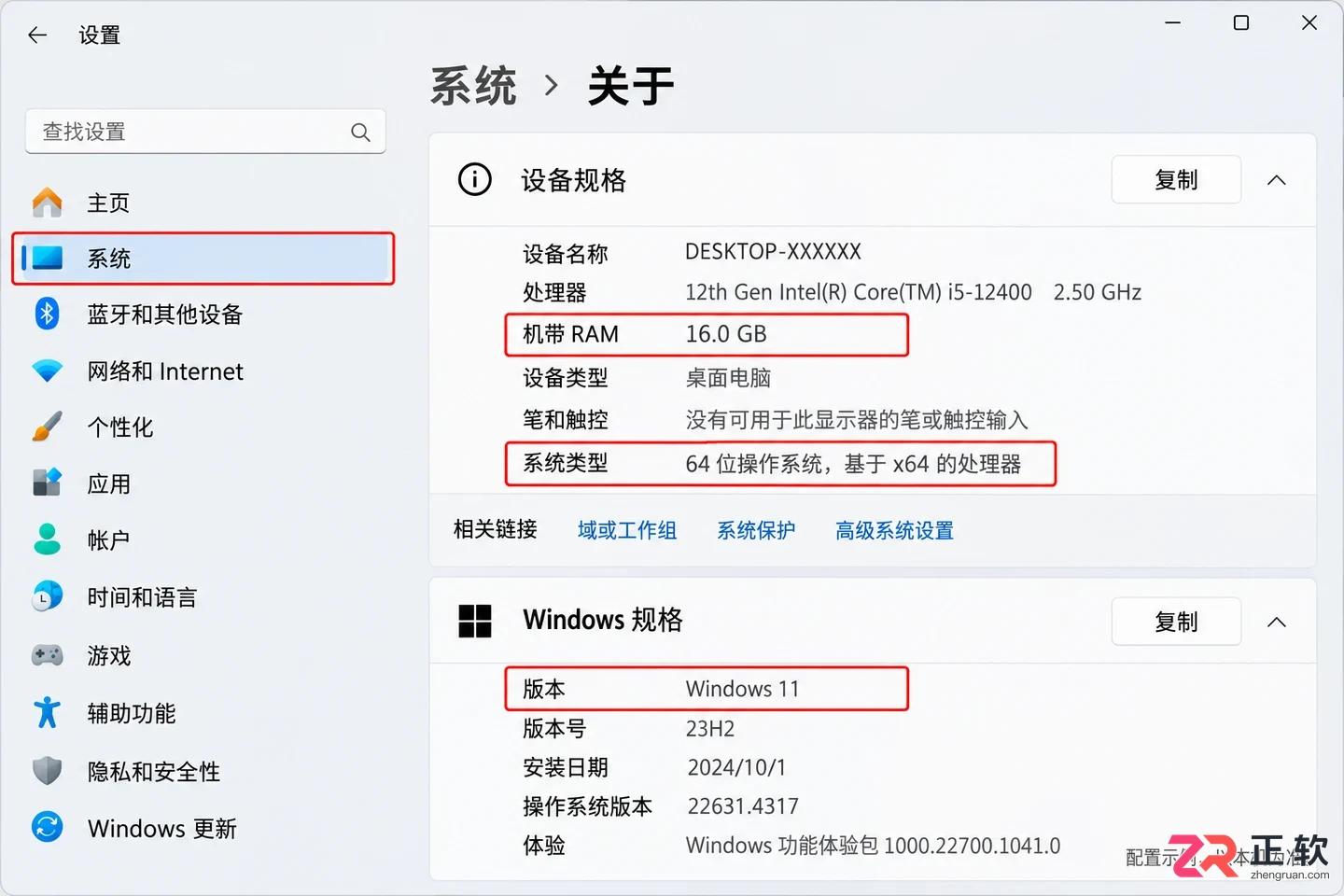
Task: Open 个性化 settings page
Action: click(203, 427)
